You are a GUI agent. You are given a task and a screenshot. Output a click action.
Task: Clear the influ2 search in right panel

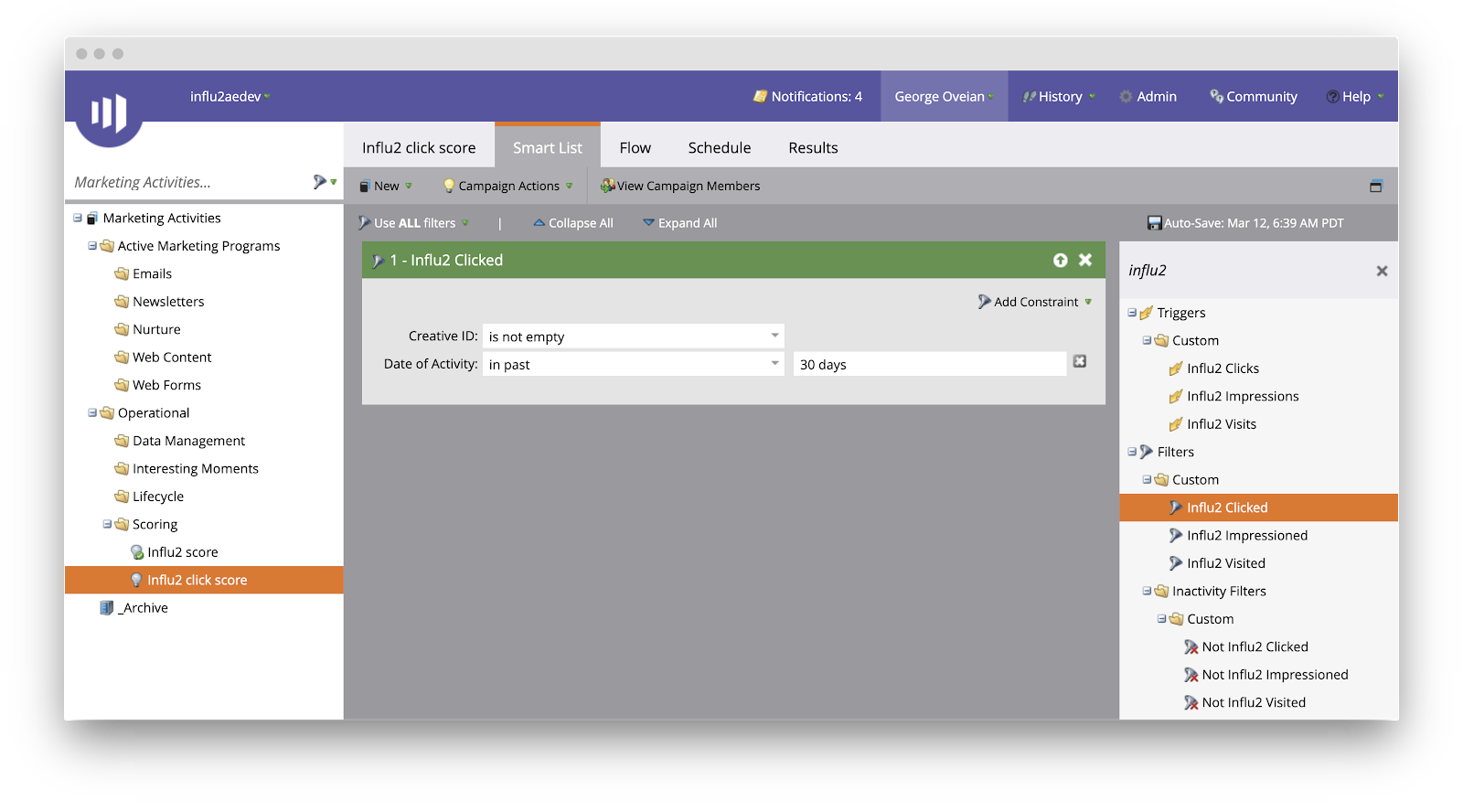[1382, 272]
